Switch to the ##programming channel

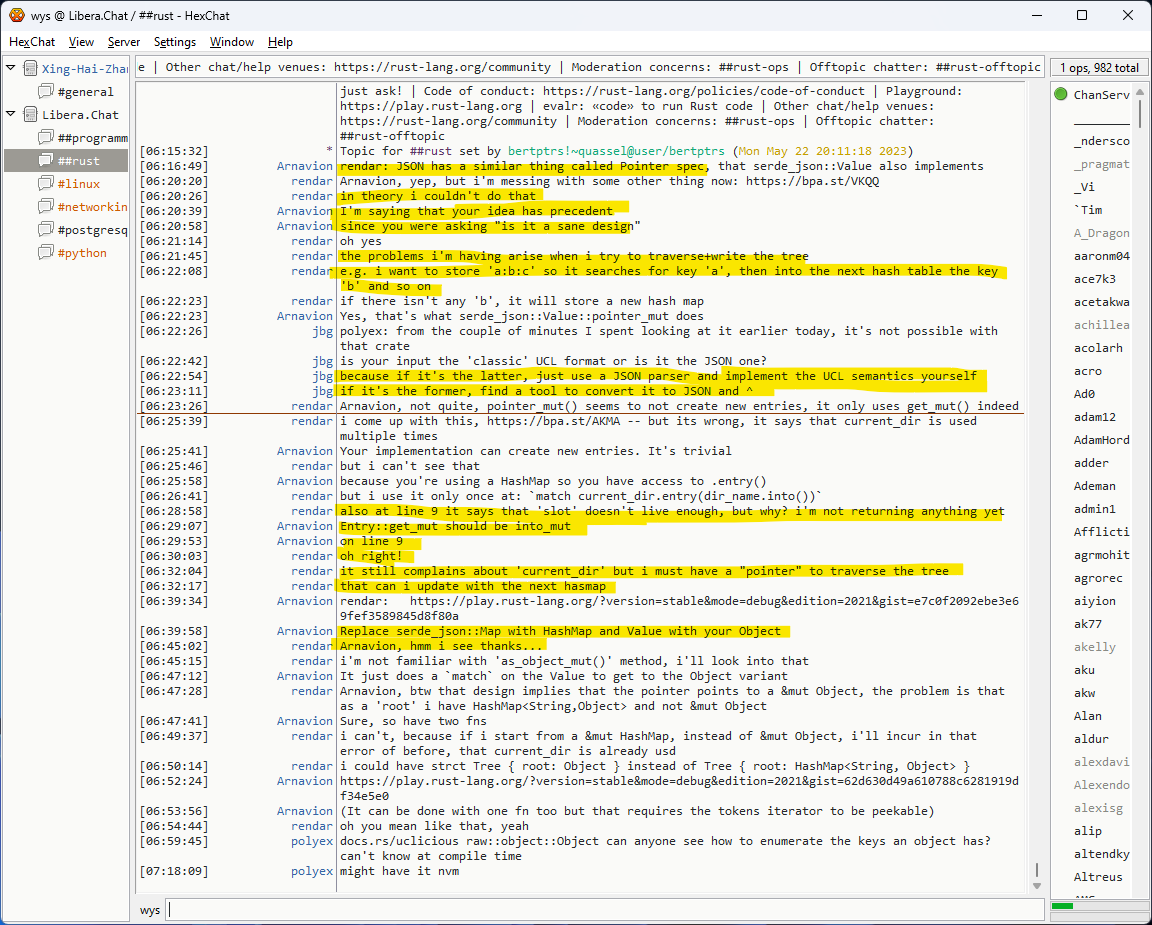(x=92, y=138)
